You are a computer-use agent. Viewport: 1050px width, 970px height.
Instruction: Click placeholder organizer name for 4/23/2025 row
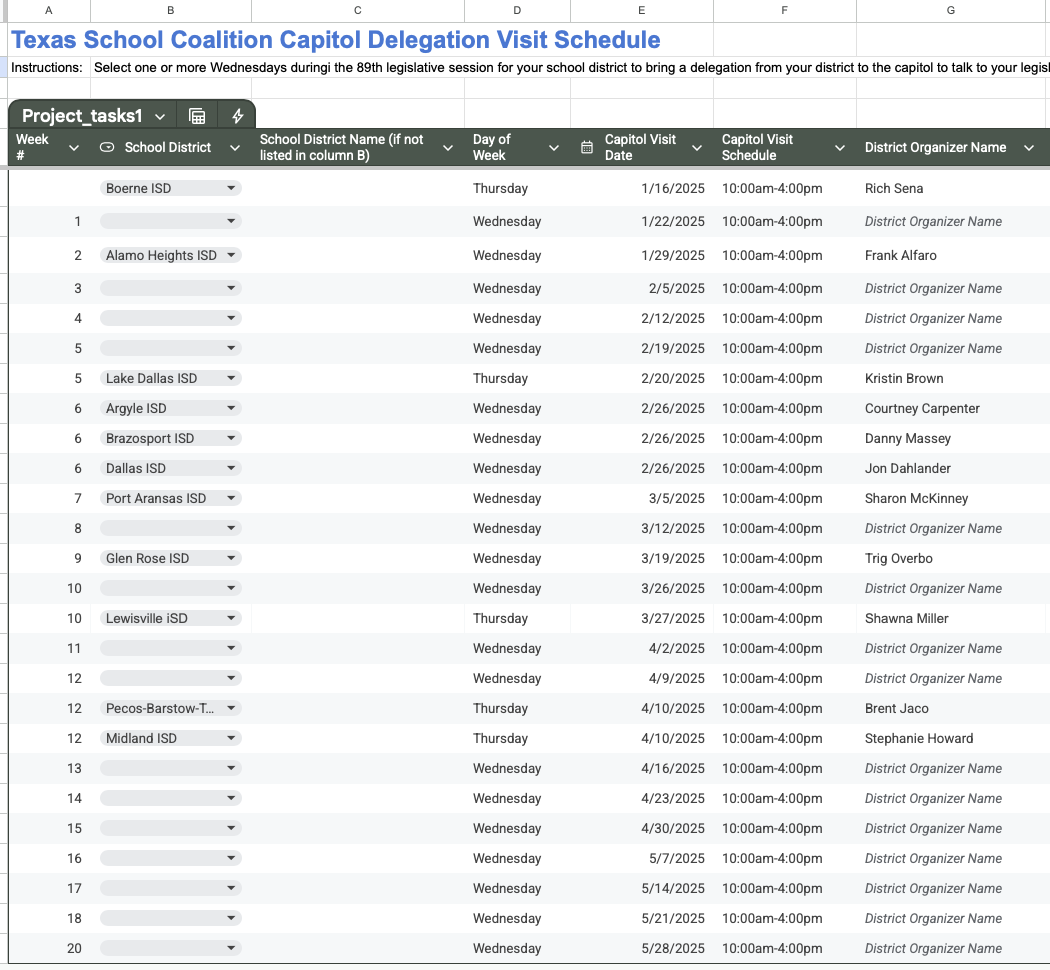953,798
